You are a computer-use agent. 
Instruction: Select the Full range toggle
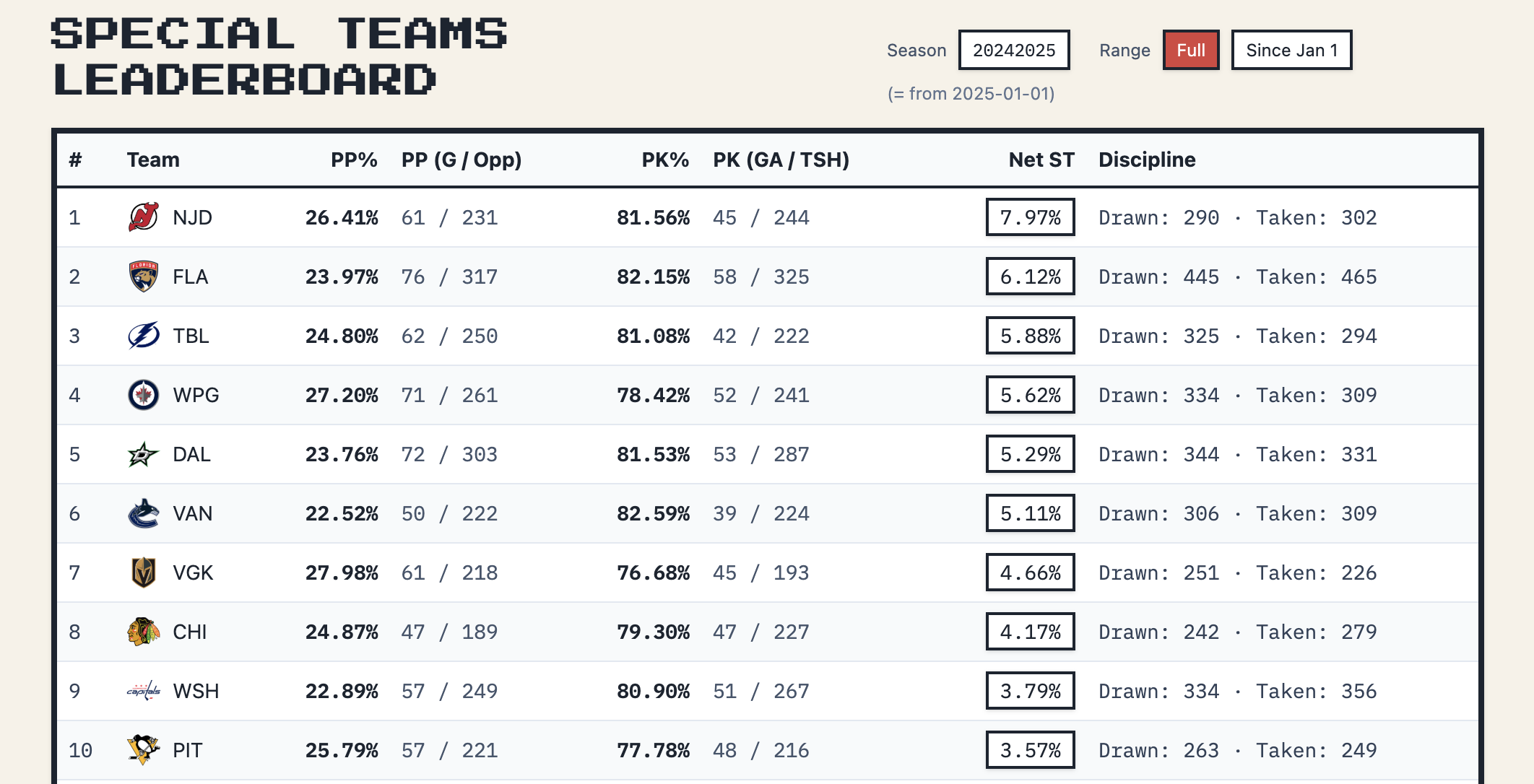click(1190, 50)
